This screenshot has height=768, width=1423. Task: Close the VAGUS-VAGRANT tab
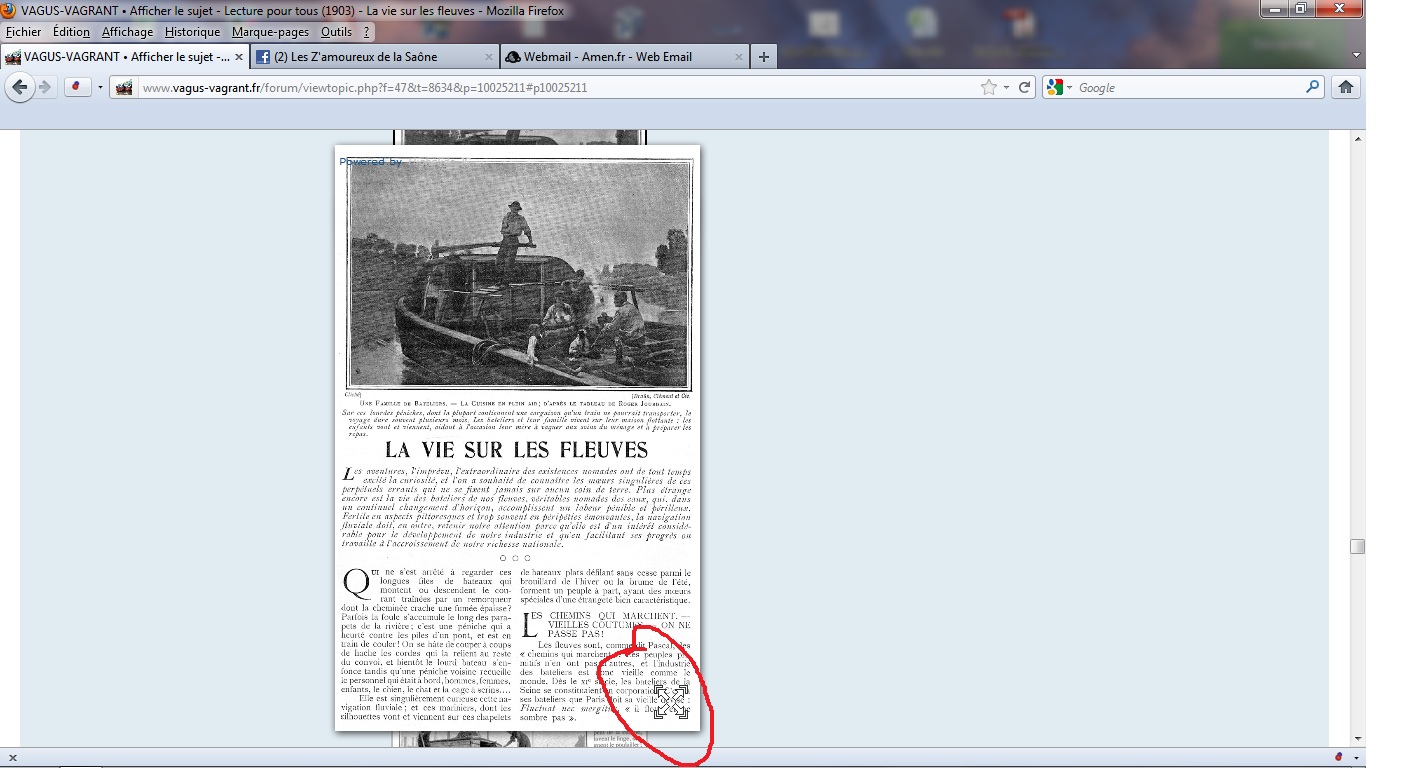click(239, 57)
